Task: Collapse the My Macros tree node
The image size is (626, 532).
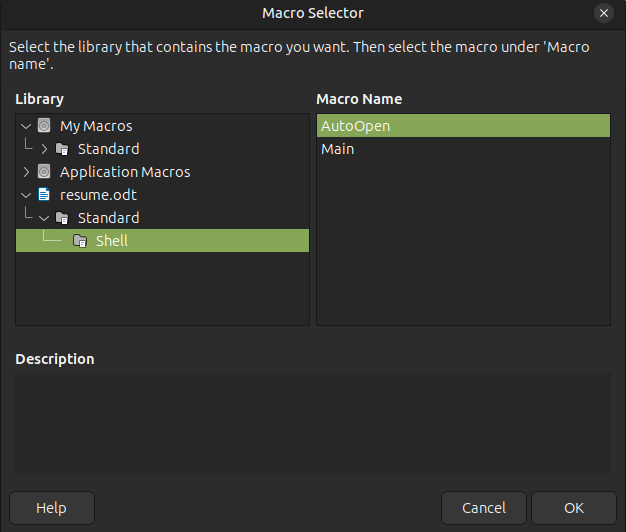Action: pos(26,126)
